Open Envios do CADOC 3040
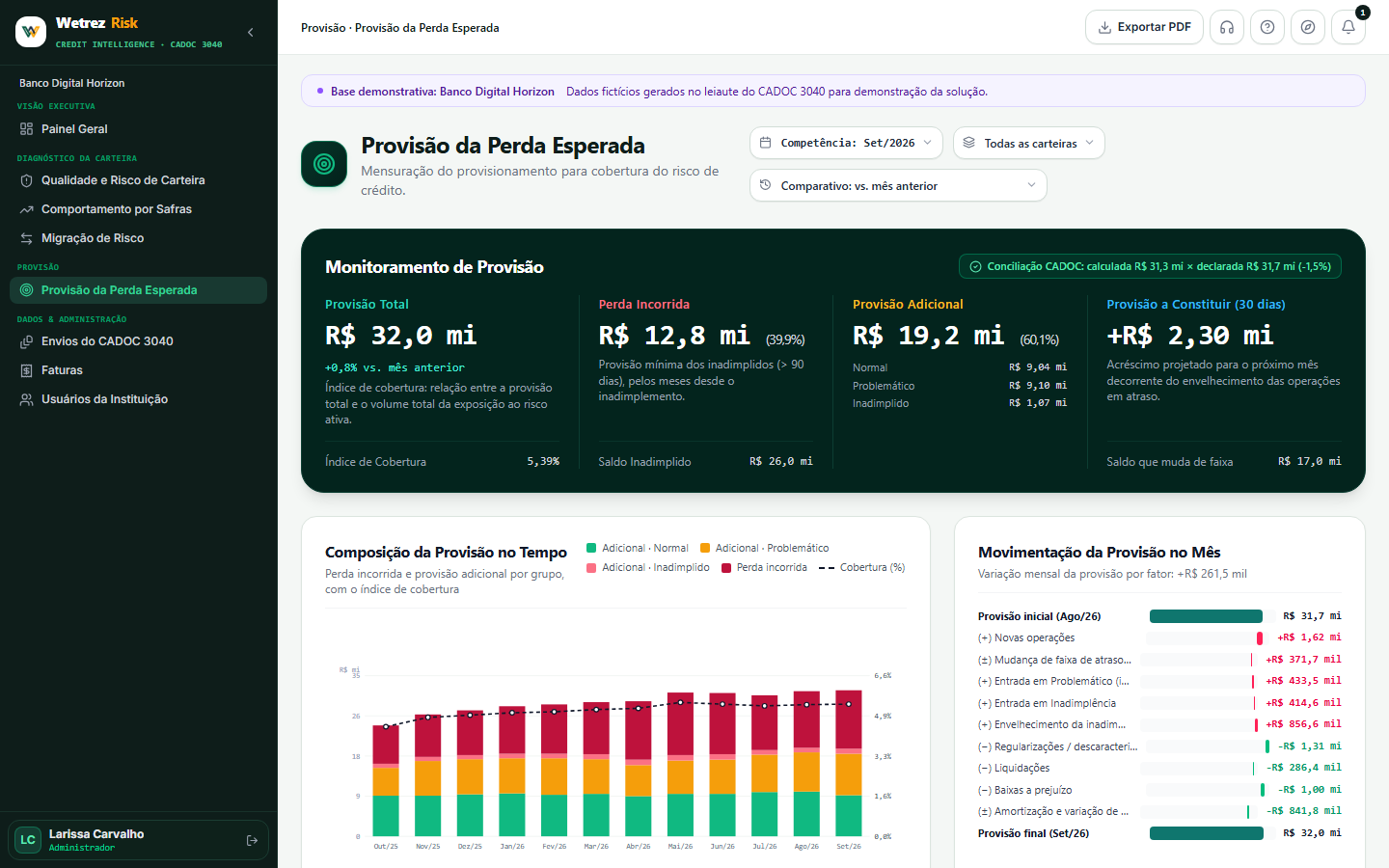Viewport: 1389px width, 868px height. point(138,341)
